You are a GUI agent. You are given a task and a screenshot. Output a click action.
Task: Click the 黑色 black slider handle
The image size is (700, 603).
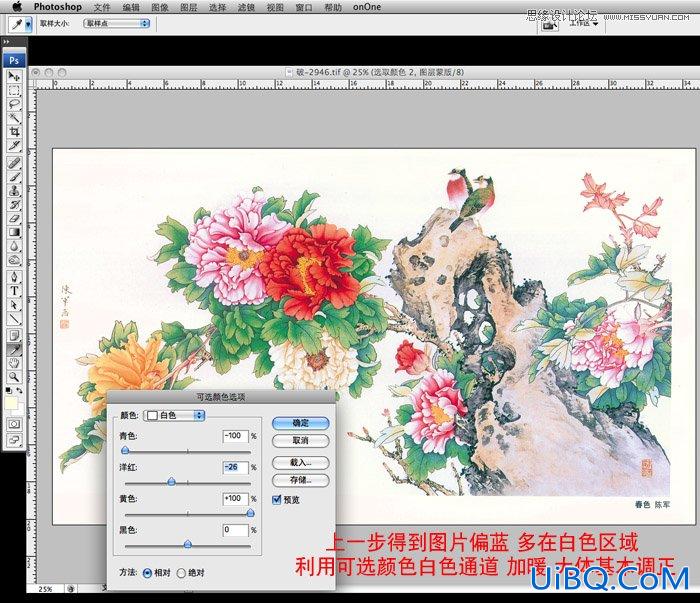coord(188,544)
